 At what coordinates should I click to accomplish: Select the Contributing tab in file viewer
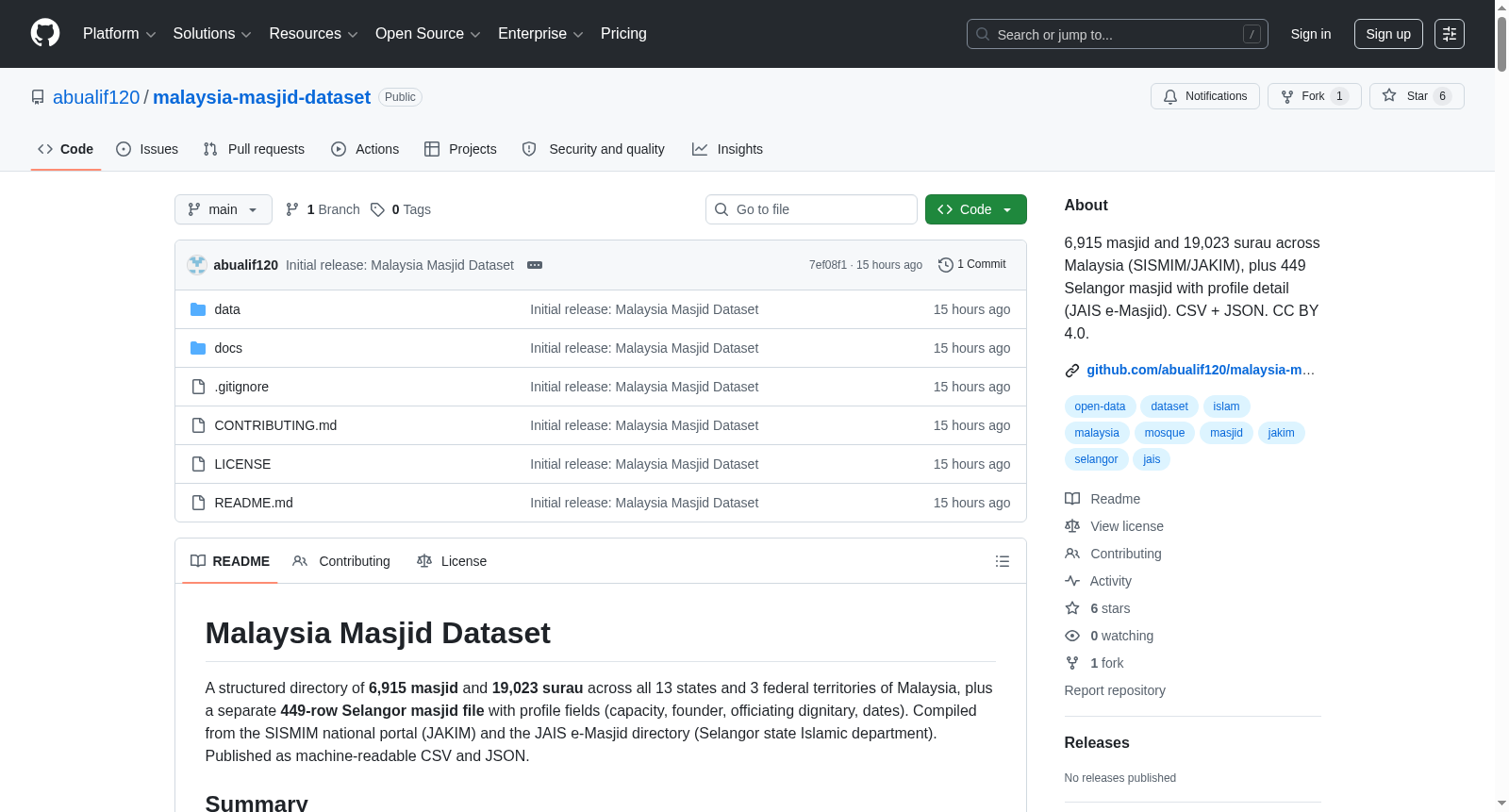tap(341, 561)
